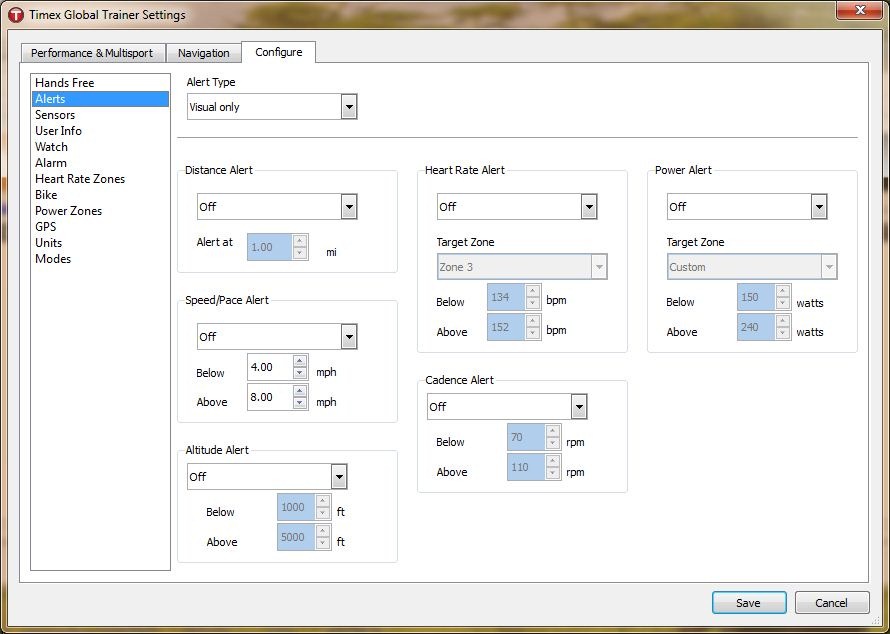Image resolution: width=890 pixels, height=634 pixels.
Task: Increase the Power Above watts value
Action: point(783,321)
